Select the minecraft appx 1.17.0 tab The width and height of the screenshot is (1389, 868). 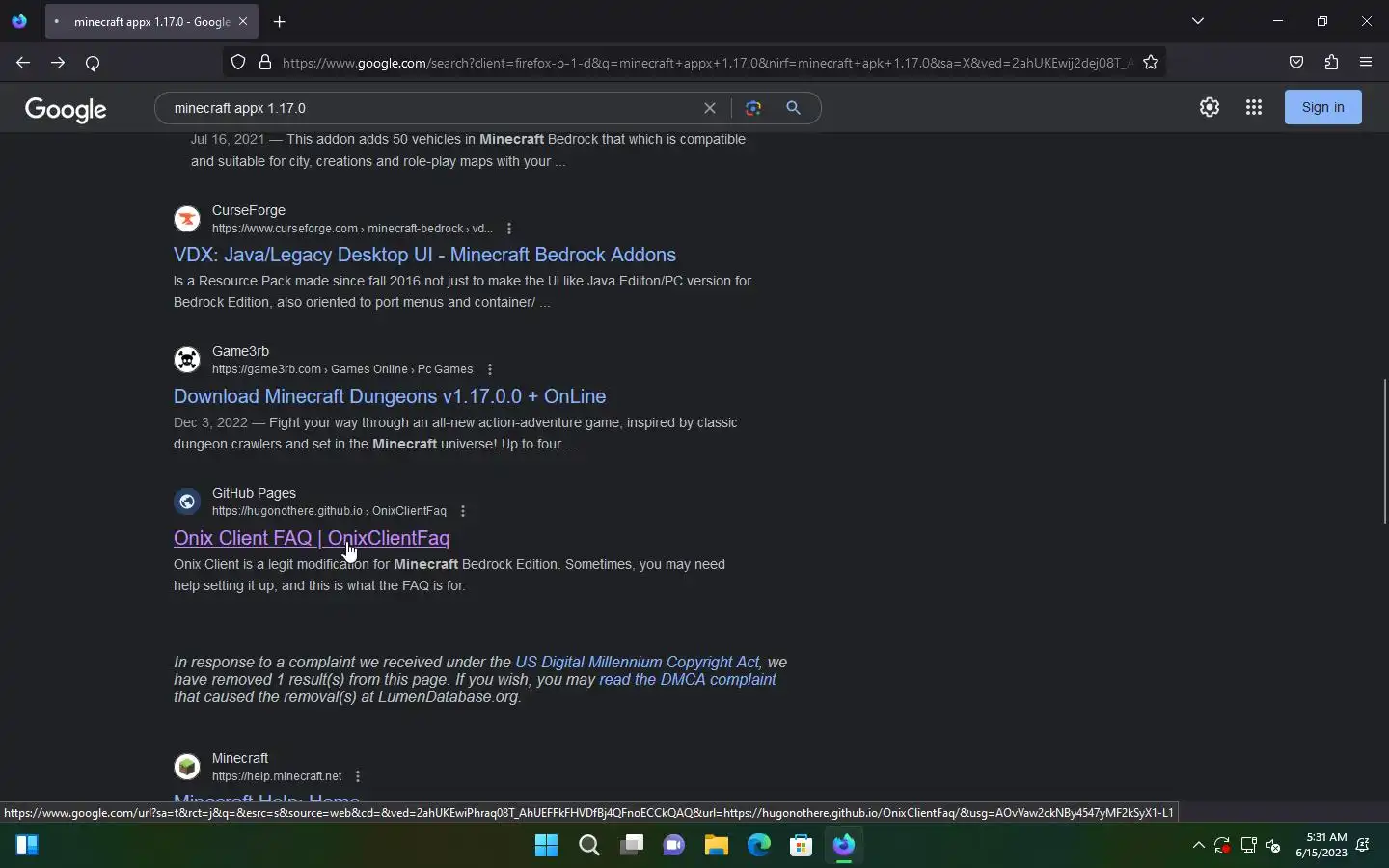(151, 21)
